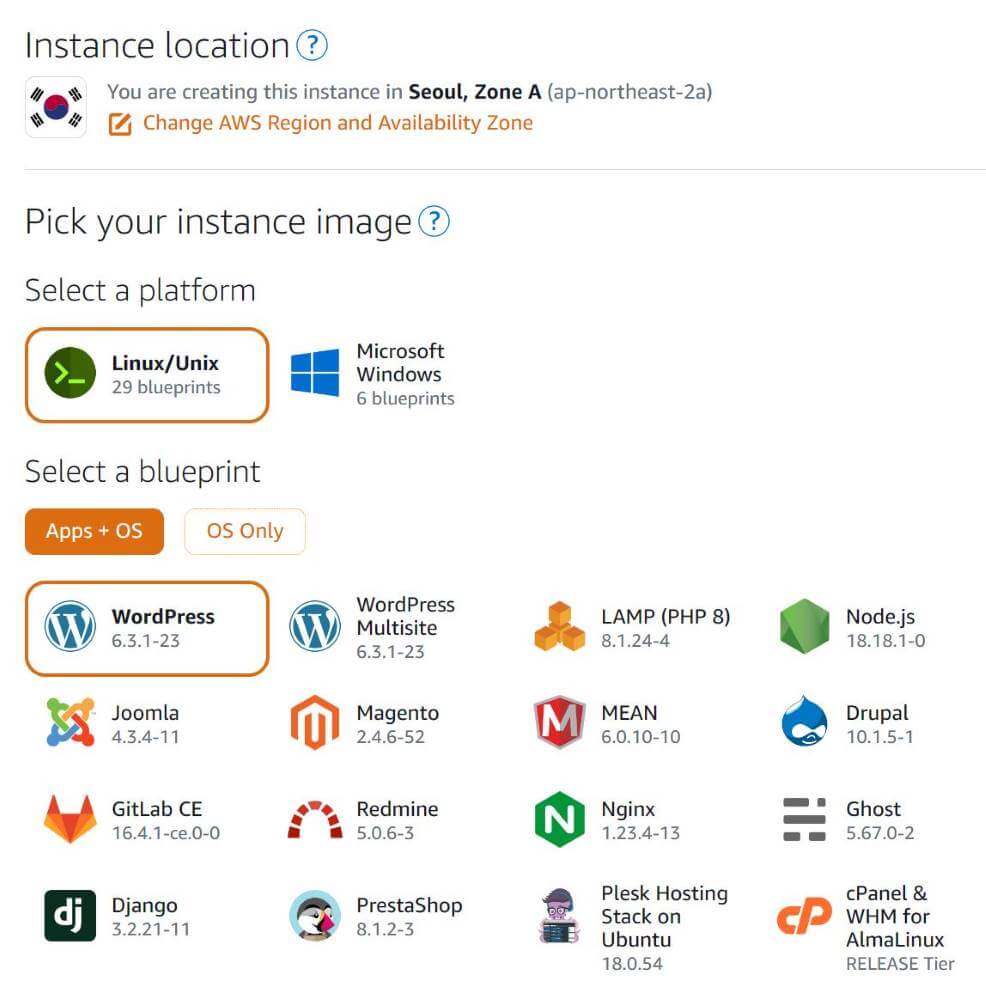Pick the cPanel & WHM icon
986x1000 pixels.
coord(805,916)
